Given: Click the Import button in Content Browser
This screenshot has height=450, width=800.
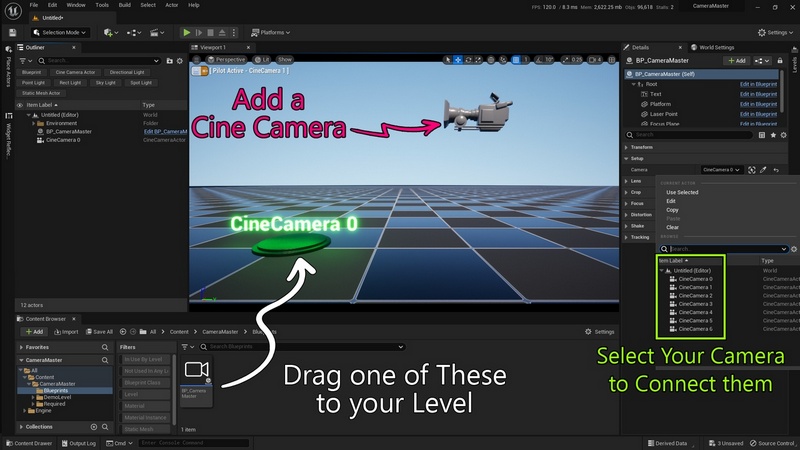Looking at the screenshot, I should pos(67,332).
